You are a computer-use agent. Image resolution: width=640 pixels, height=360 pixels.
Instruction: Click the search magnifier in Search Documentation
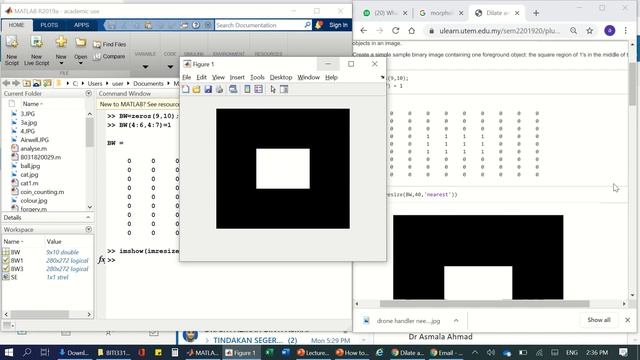307,25
